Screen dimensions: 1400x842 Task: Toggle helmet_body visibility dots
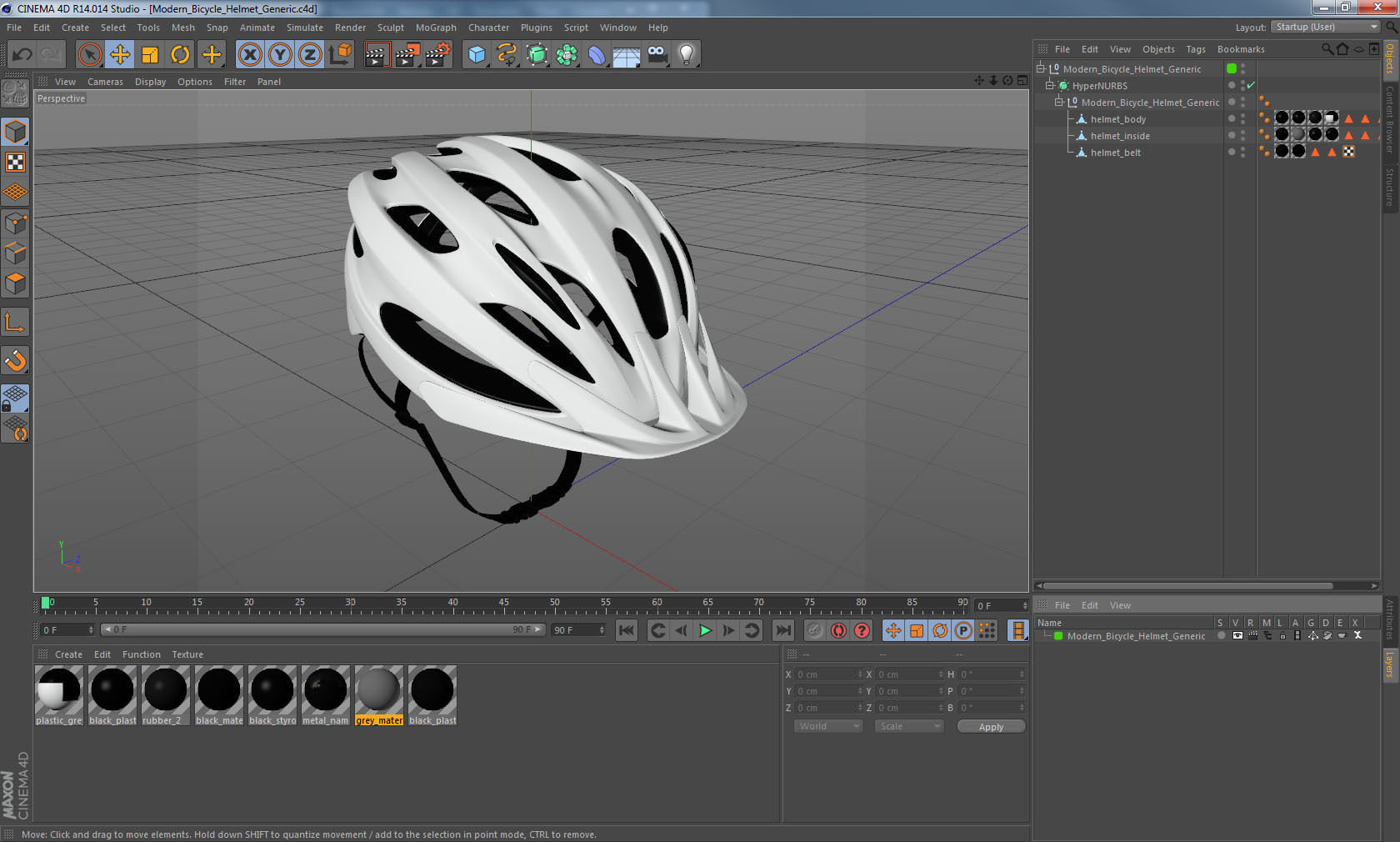(x=1242, y=119)
